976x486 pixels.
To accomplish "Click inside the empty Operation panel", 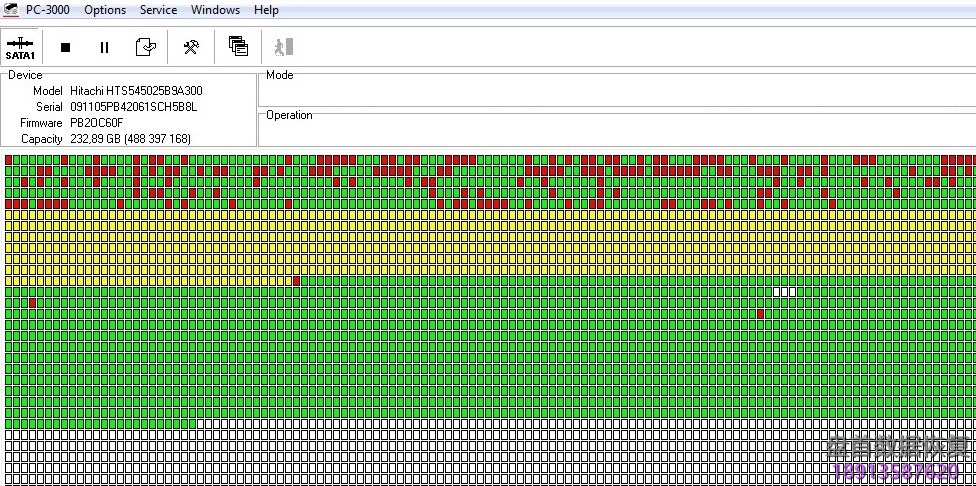I will 616,132.
